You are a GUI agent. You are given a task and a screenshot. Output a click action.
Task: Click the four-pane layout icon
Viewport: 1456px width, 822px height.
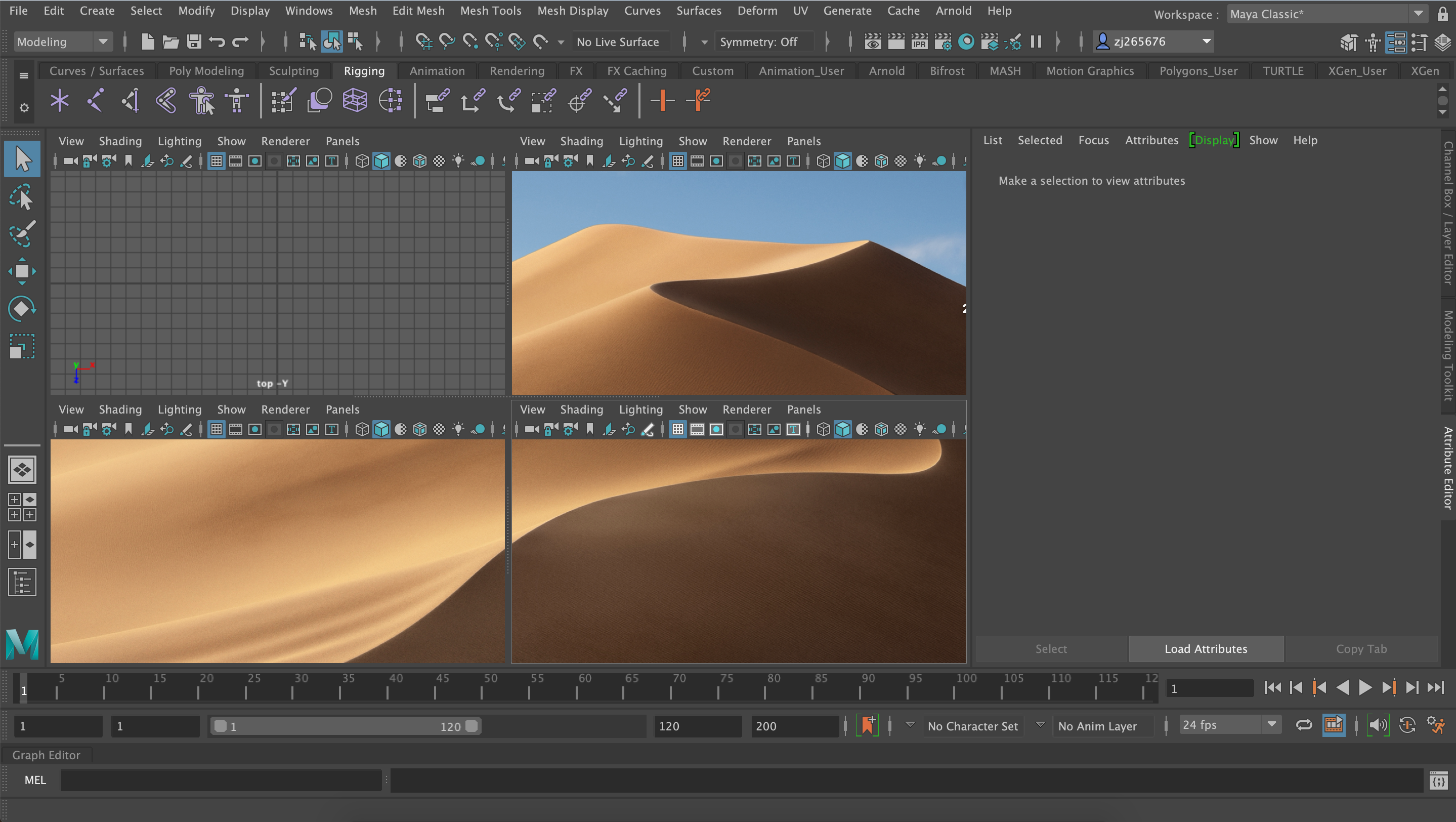pyautogui.click(x=21, y=507)
